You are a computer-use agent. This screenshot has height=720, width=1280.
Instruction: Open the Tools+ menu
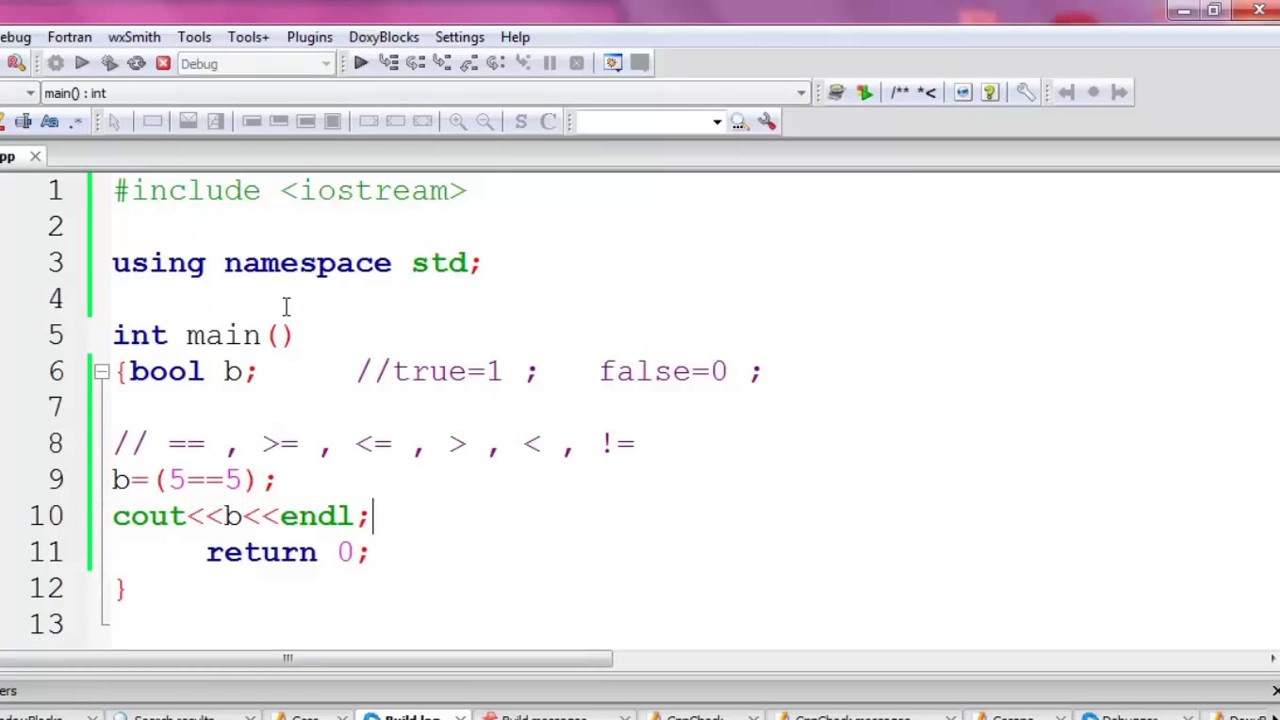coord(248,37)
